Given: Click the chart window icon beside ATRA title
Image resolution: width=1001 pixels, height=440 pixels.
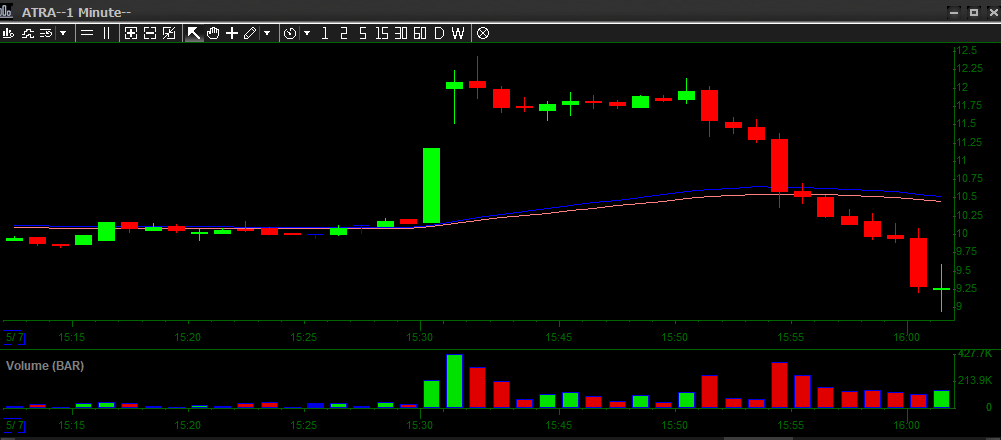Looking at the screenshot, I should click(8, 11).
